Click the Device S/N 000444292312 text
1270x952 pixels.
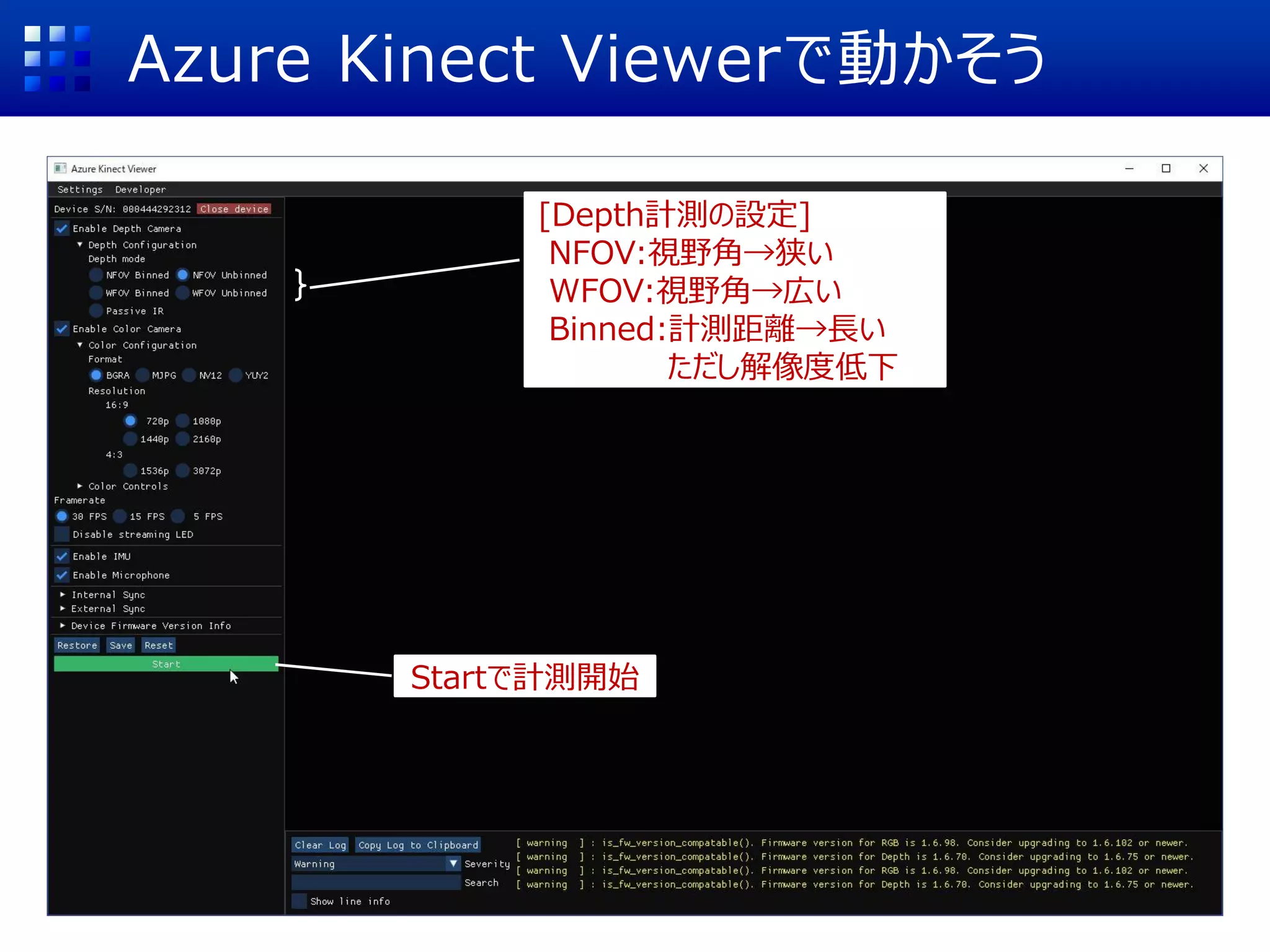(x=122, y=209)
